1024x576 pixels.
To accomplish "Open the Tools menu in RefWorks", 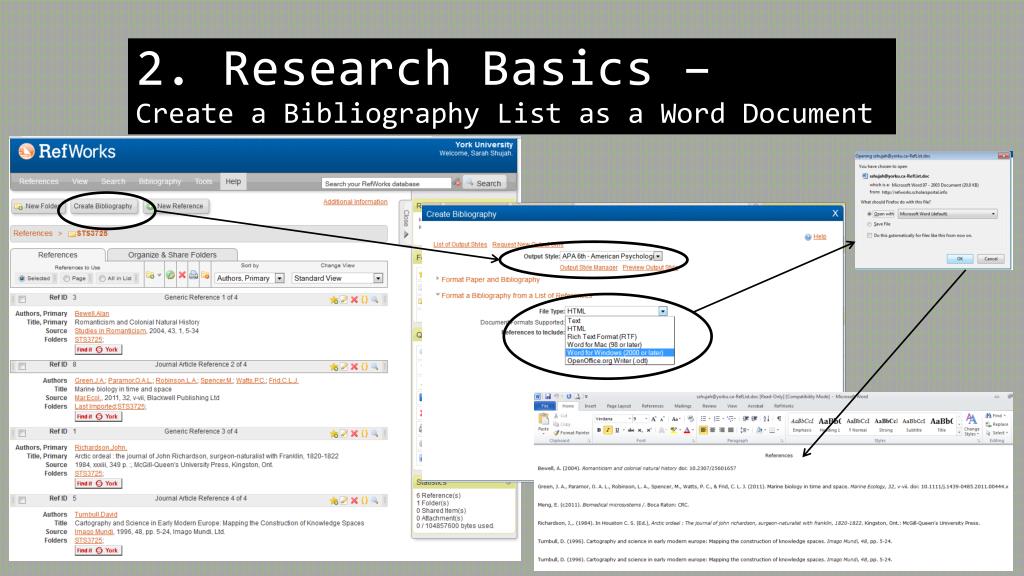I will coord(203,182).
